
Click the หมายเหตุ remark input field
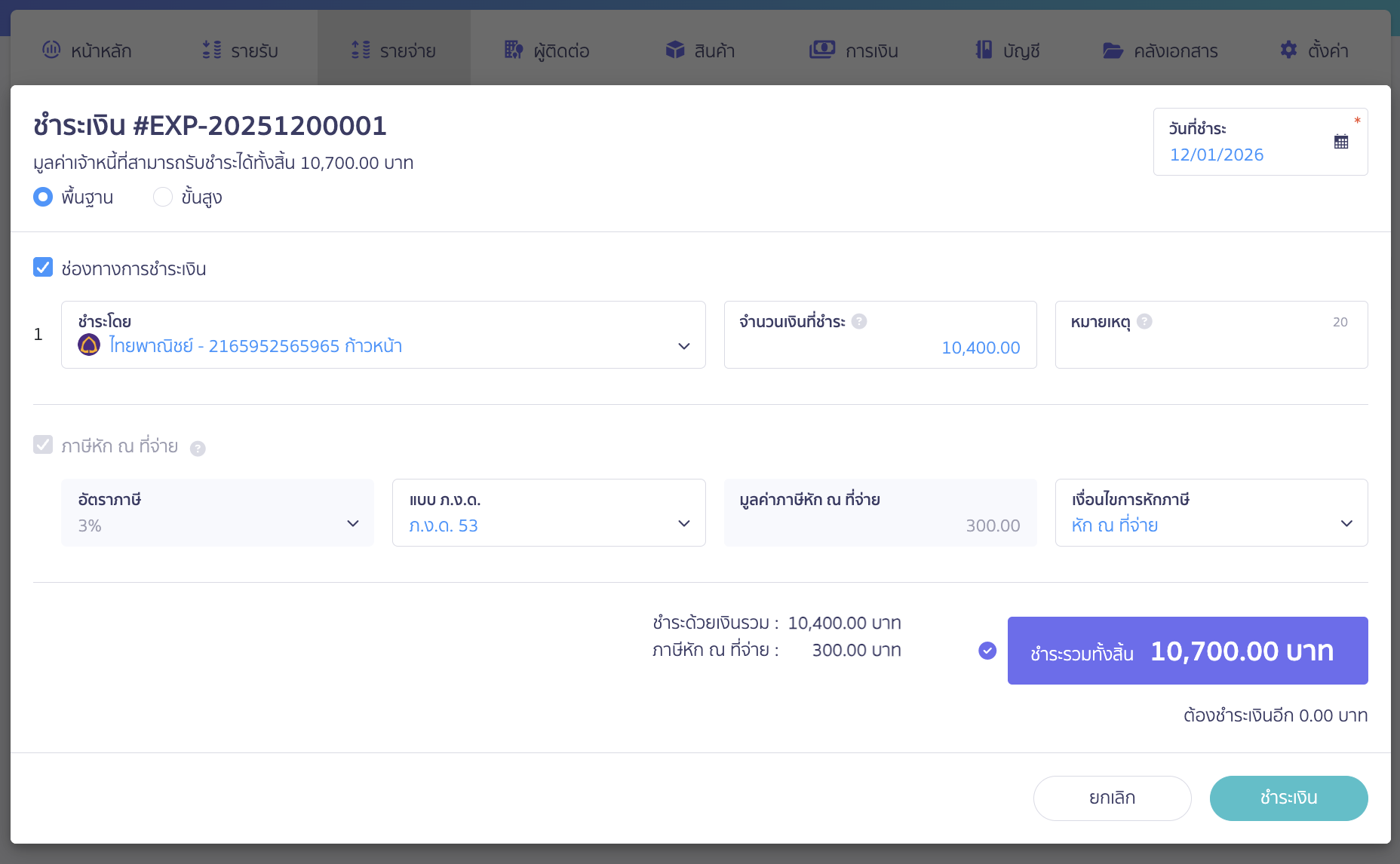pos(1211,347)
